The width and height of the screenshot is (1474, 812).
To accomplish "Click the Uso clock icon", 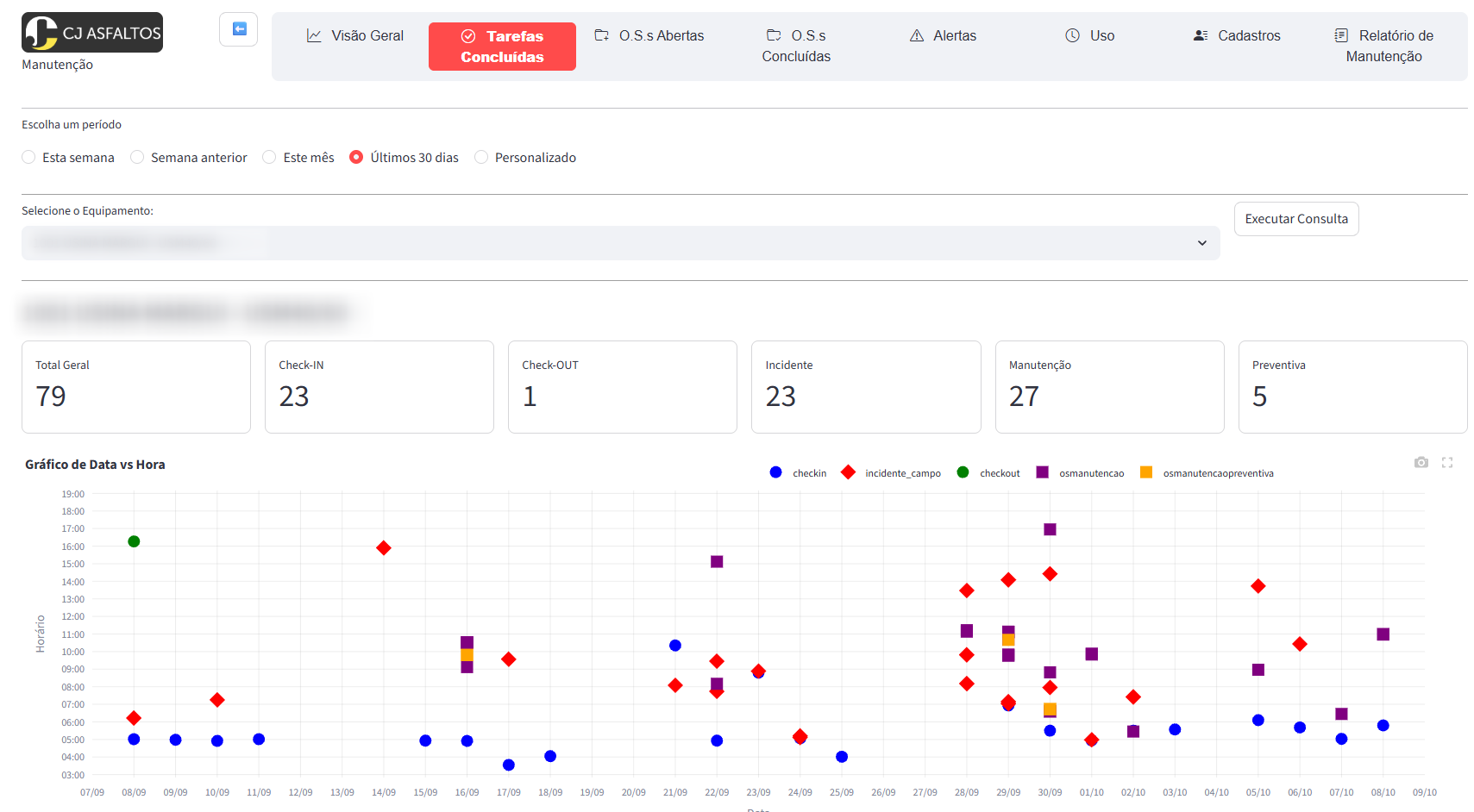I will tap(1073, 35).
